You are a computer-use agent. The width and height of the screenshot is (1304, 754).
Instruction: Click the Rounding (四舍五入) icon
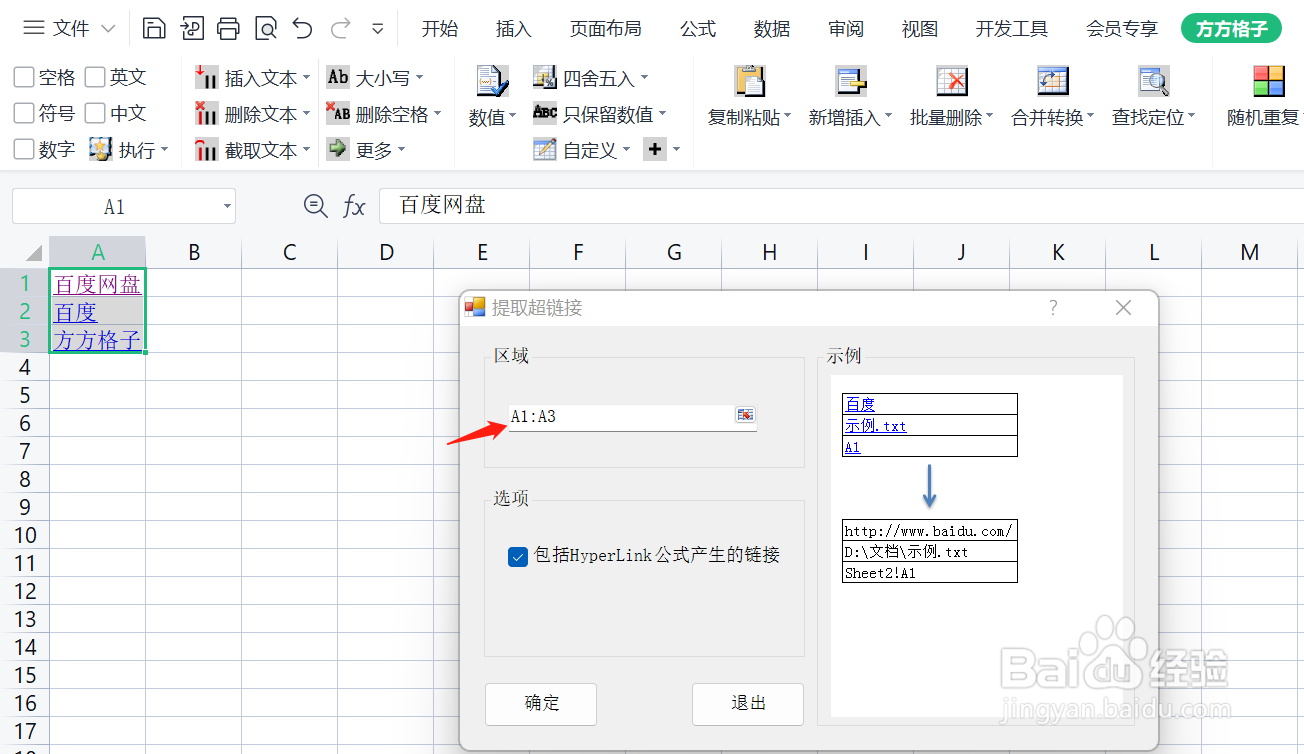tap(544, 77)
